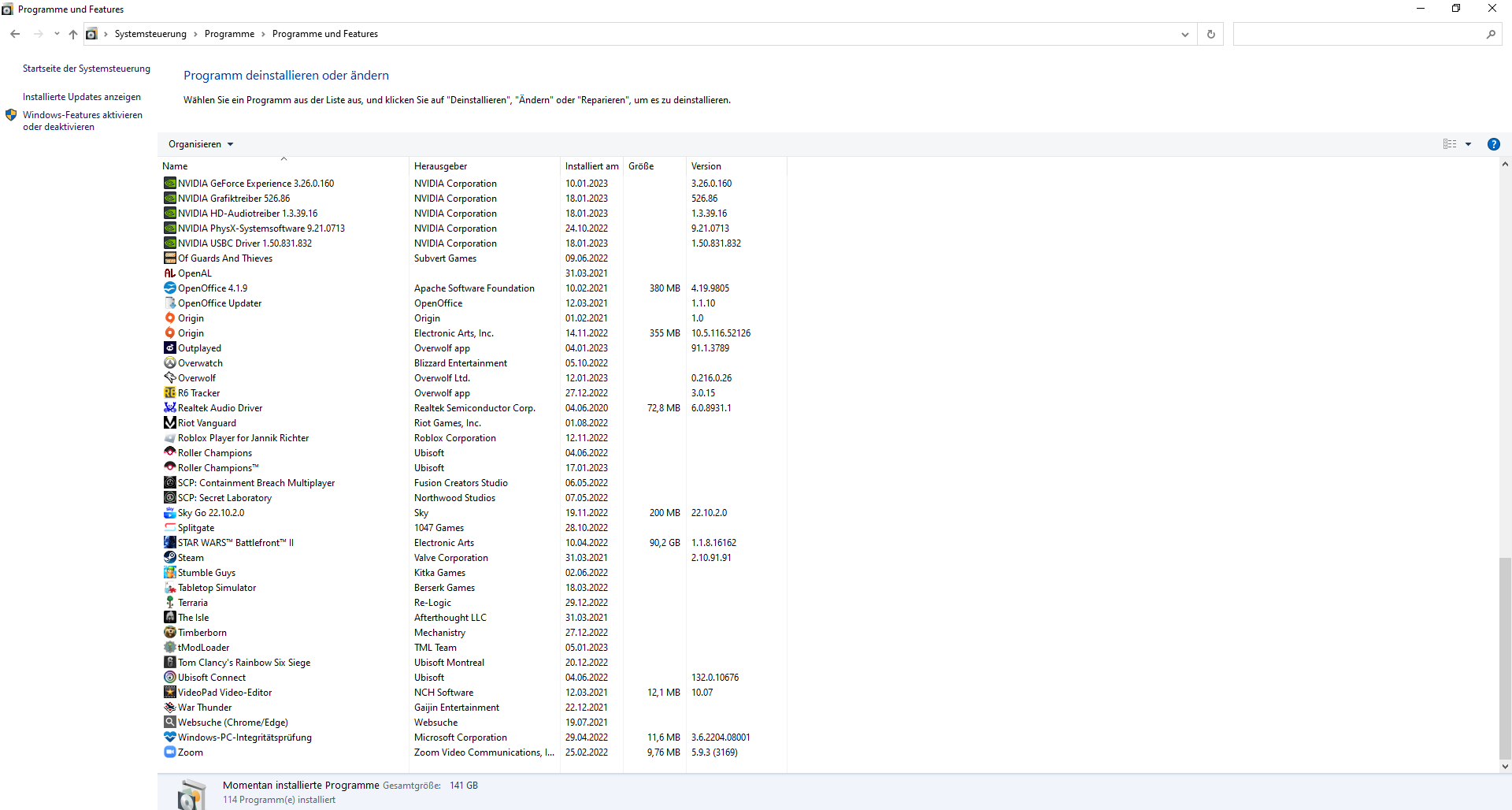Select Of Guards And Thieves entry

pos(473,258)
